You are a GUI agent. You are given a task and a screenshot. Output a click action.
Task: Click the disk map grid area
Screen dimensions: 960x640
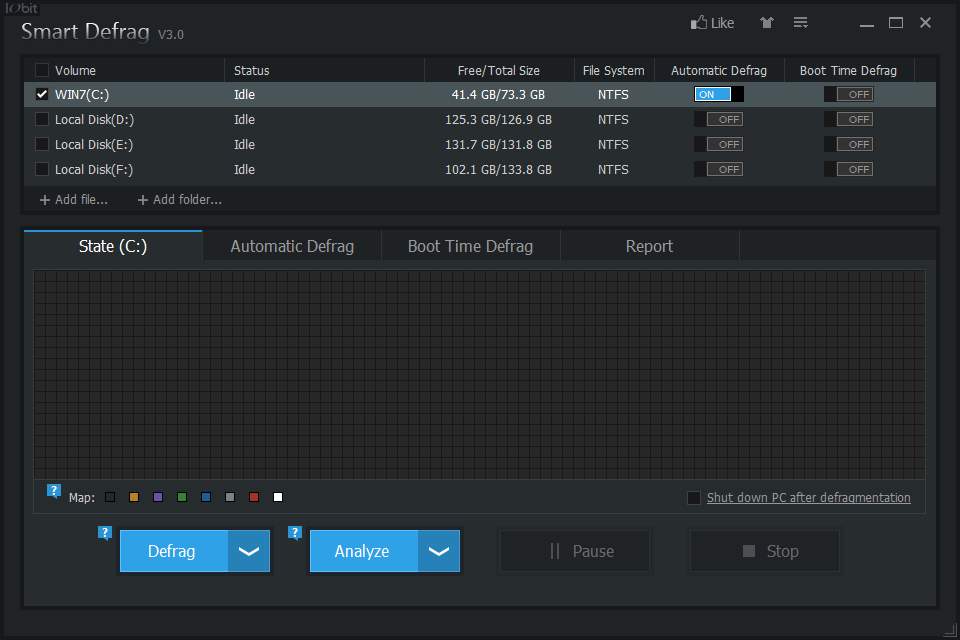coord(479,374)
